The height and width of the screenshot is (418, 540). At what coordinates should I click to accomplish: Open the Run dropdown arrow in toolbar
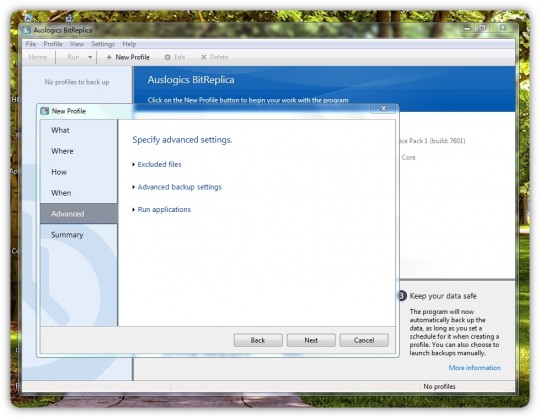[90, 57]
